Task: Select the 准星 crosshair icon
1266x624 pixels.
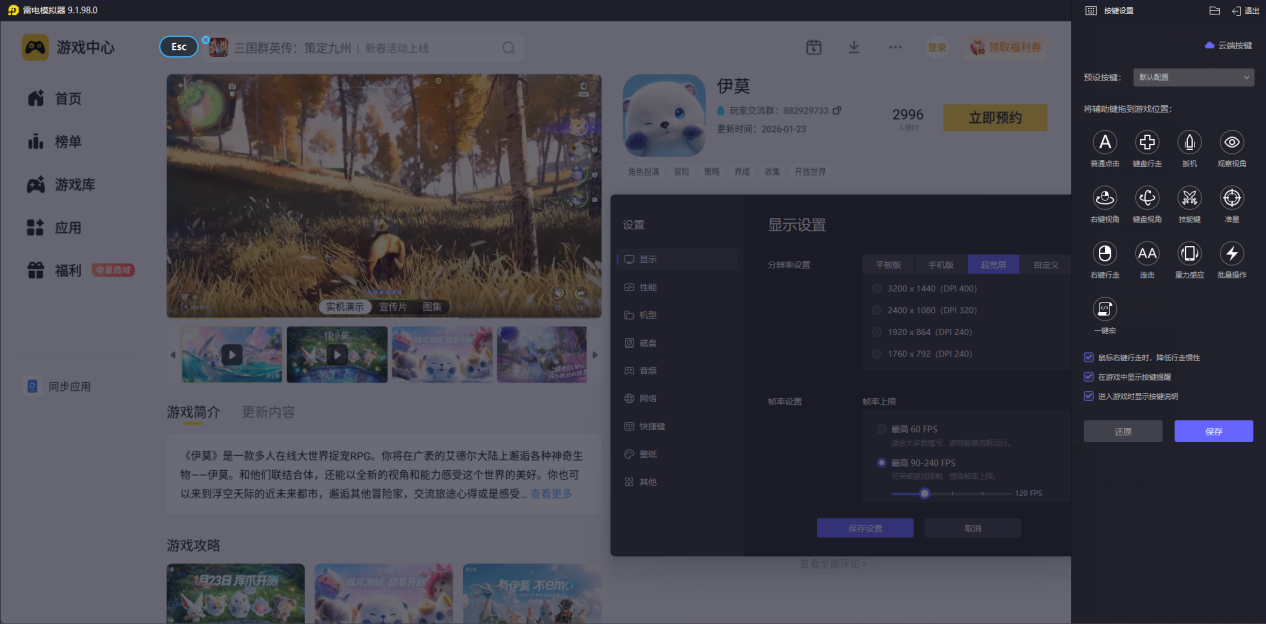Action: pyautogui.click(x=1232, y=197)
